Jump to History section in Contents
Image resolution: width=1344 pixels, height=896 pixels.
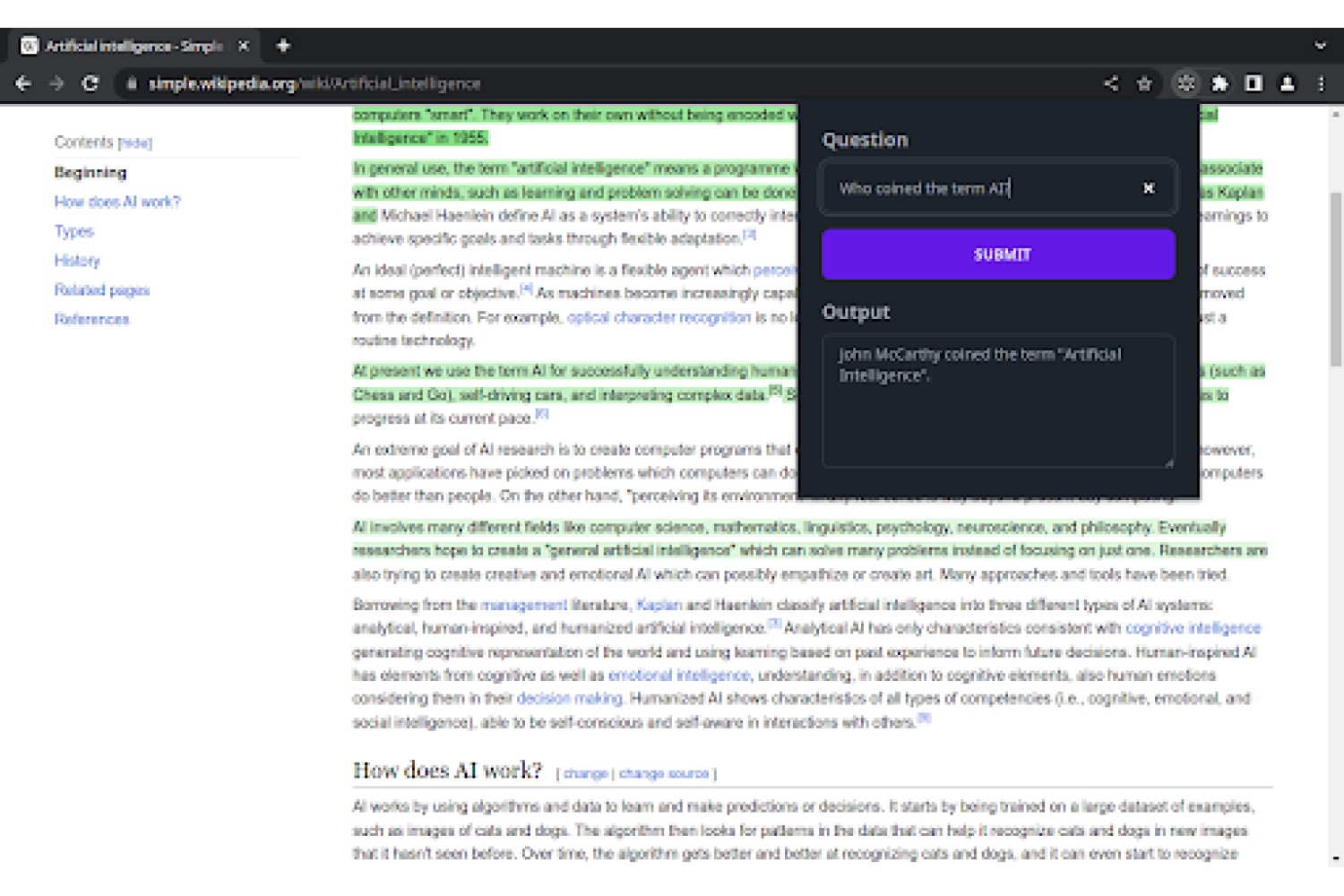tap(77, 261)
